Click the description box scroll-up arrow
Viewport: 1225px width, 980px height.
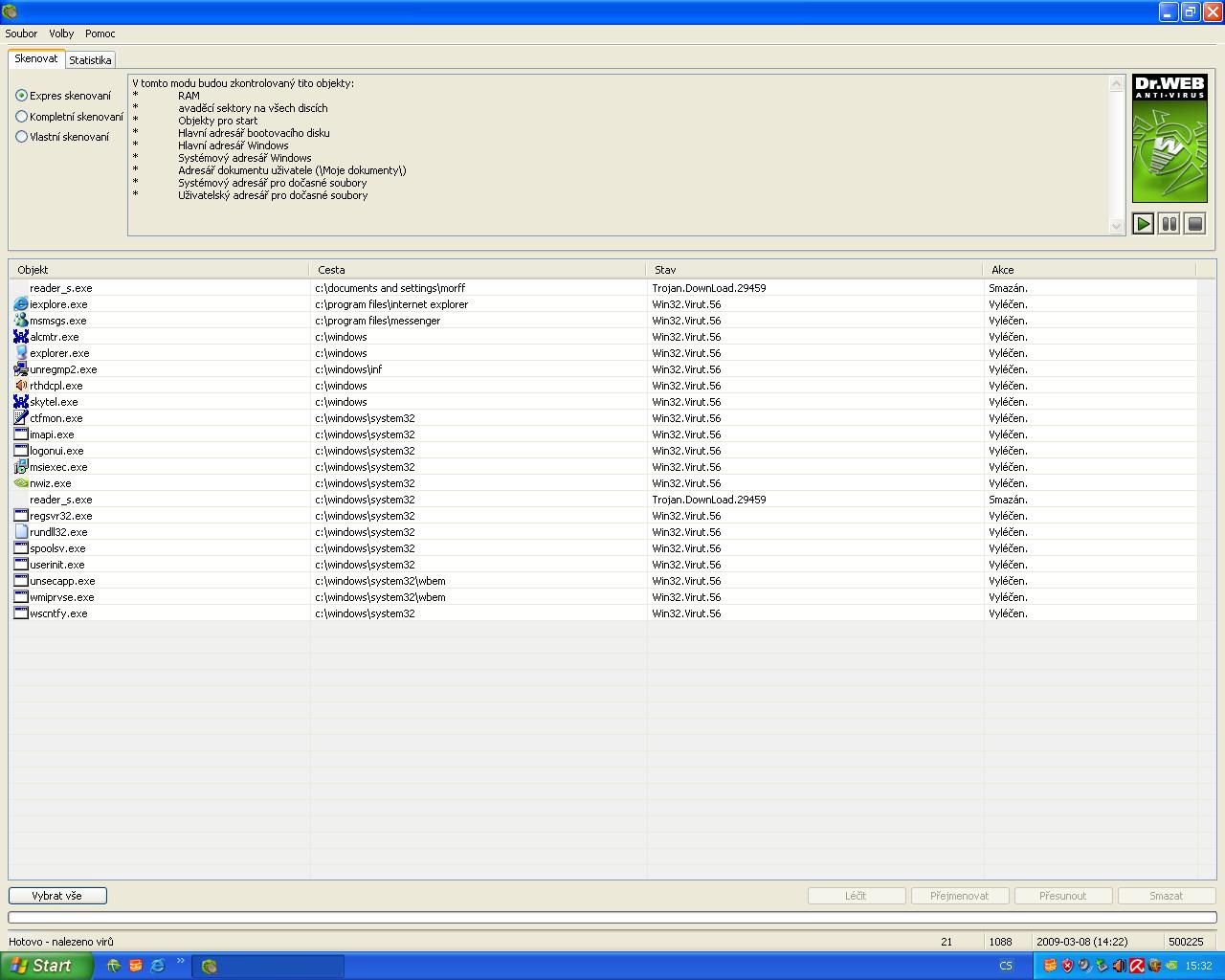(x=1116, y=84)
